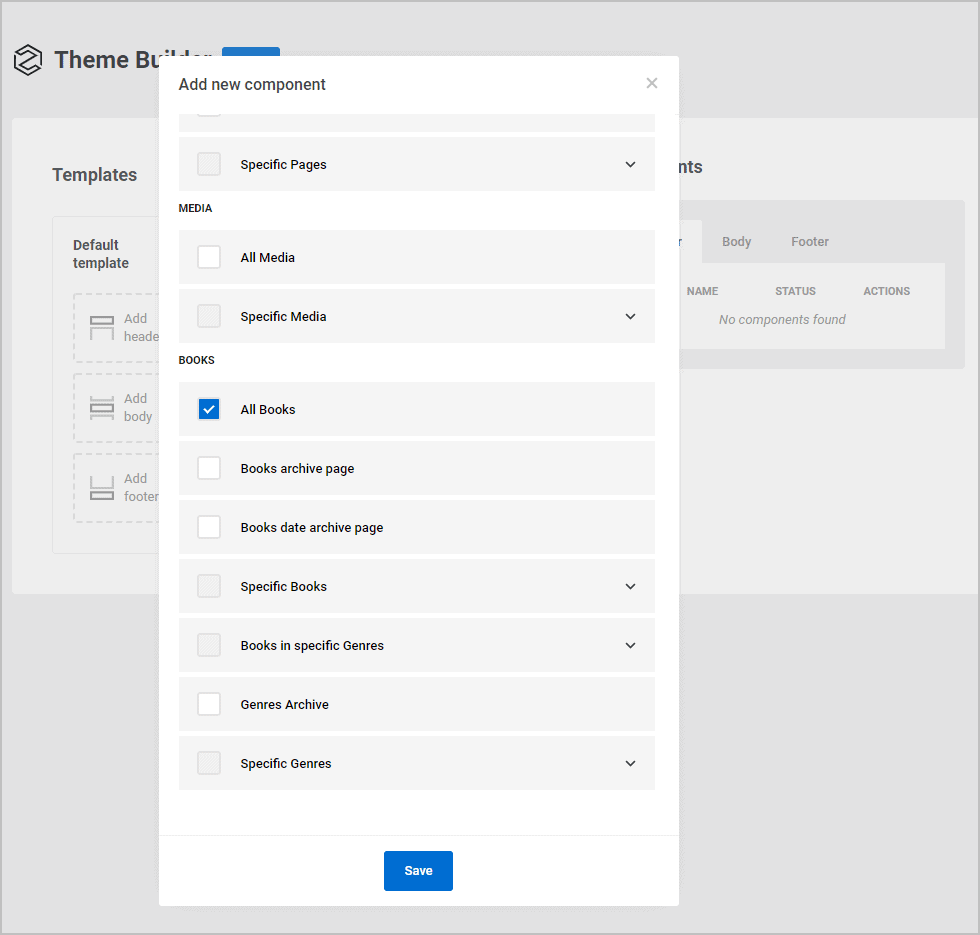Click the Theme Builder logo icon
The width and height of the screenshot is (980, 935).
point(28,60)
